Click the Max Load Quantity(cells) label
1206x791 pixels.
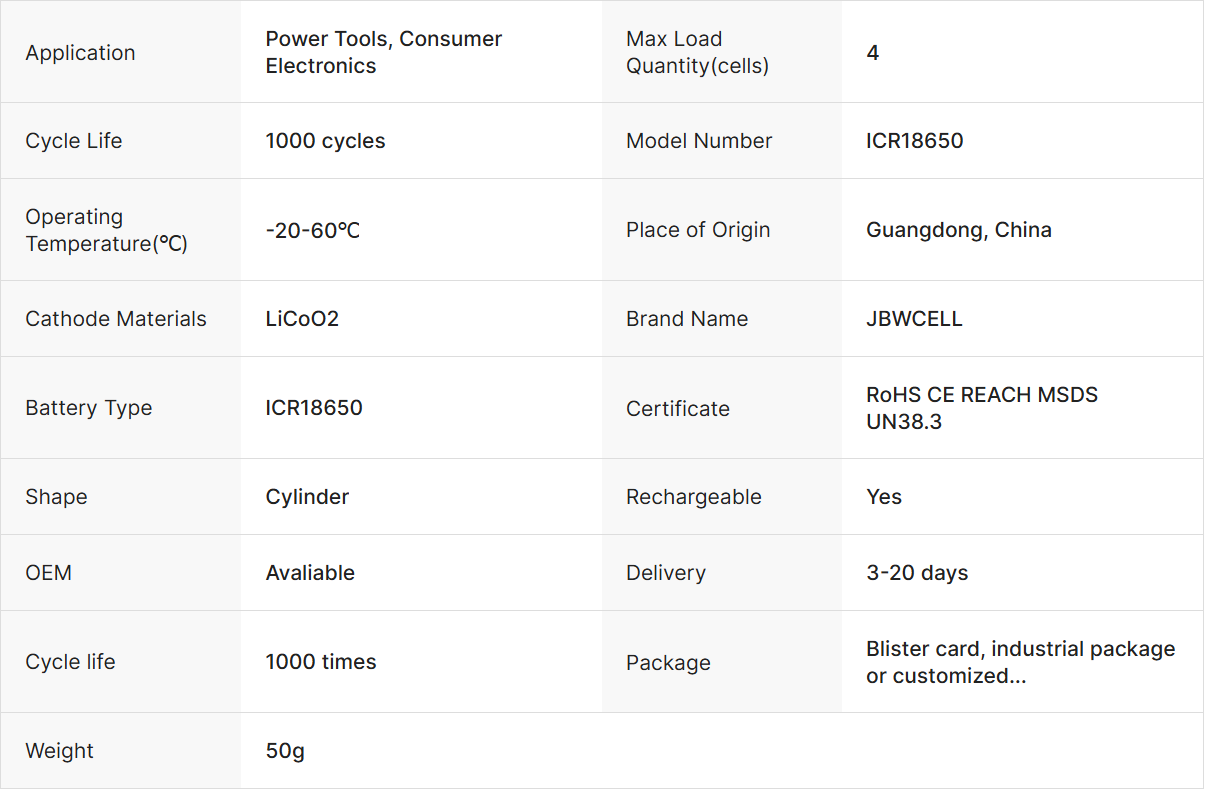coord(697,53)
